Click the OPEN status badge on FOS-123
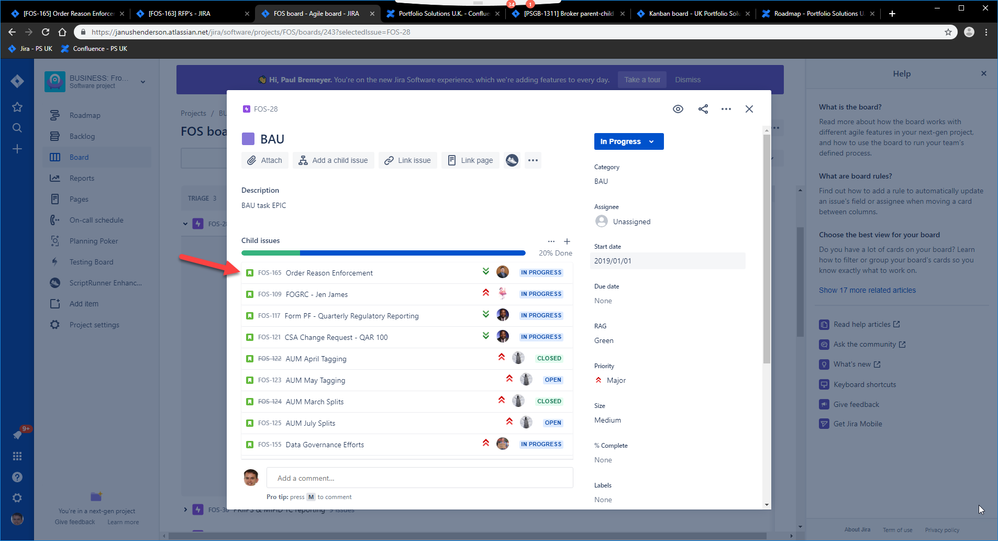The height and width of the screenshot is (541, 998). (x=552, y=380)
